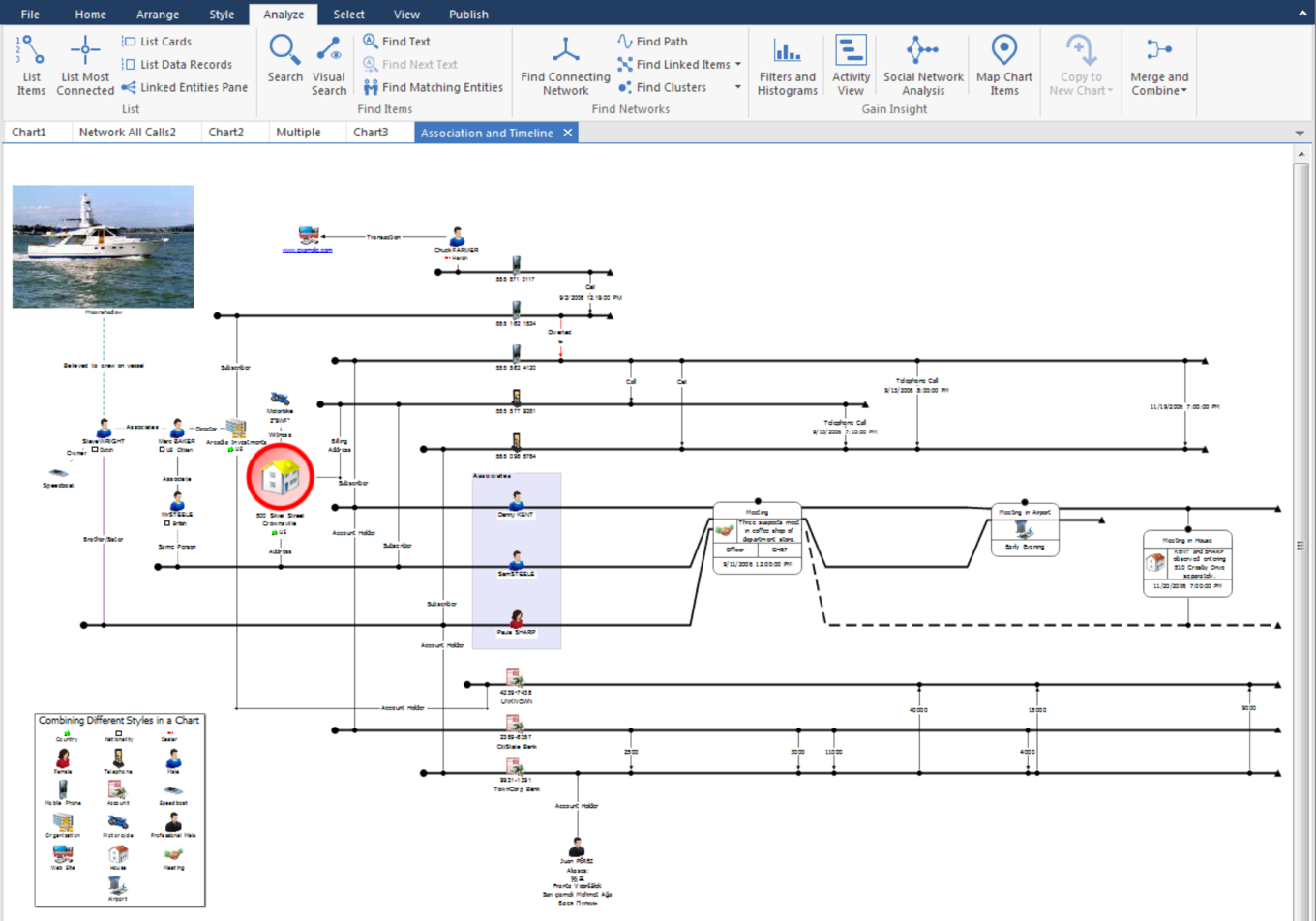Select the highlighted house icon

[281, 477]
